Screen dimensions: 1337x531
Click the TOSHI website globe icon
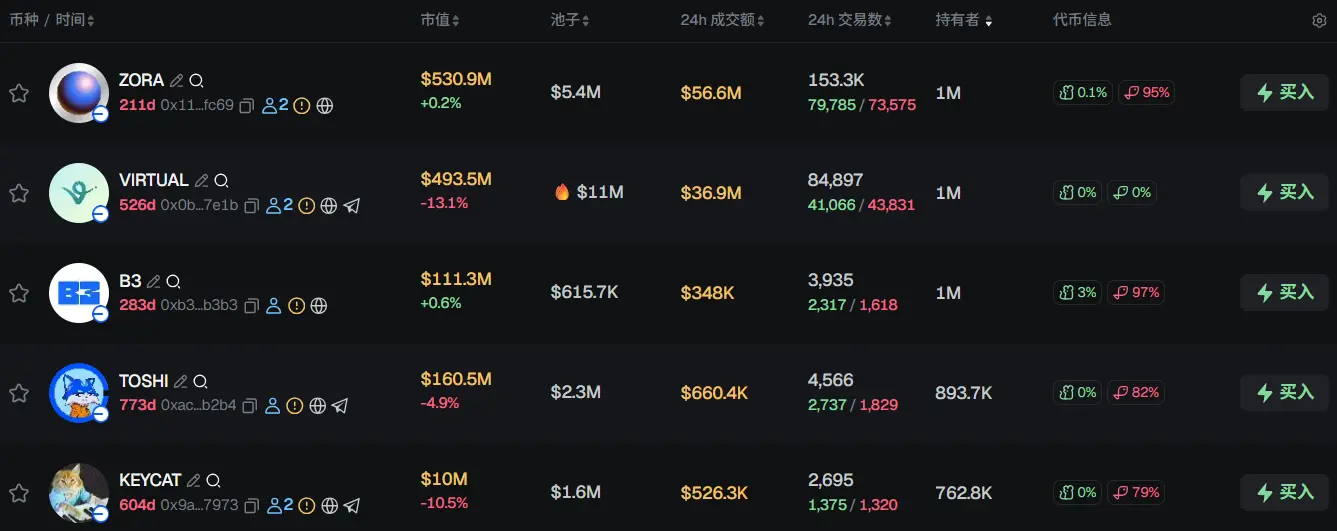coord(317,405)
